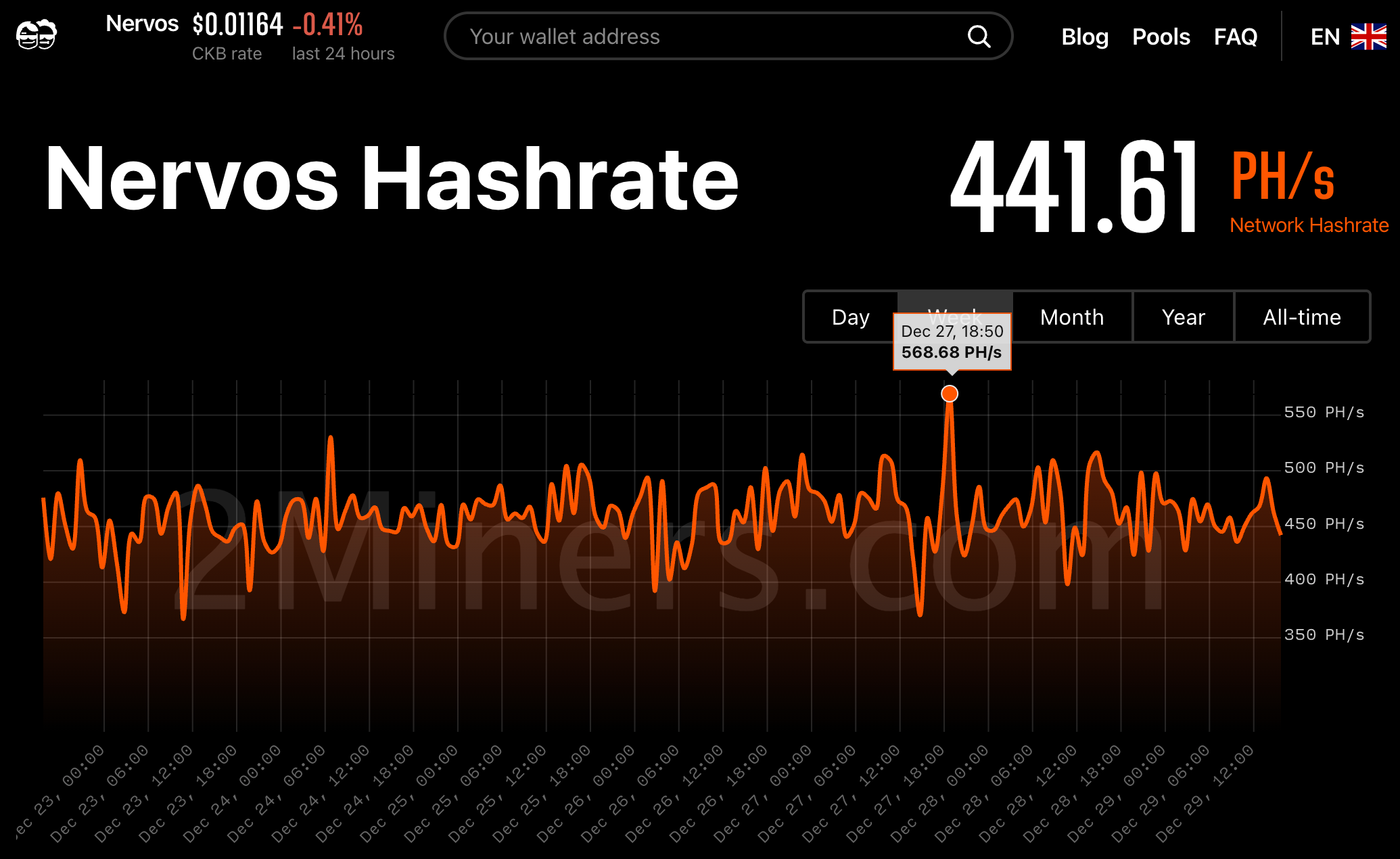The width and height of the screenshot is (1400, 859).
Task: Click the UK flag language icon
Action: pyautogui.click(x=1368, y=37)
